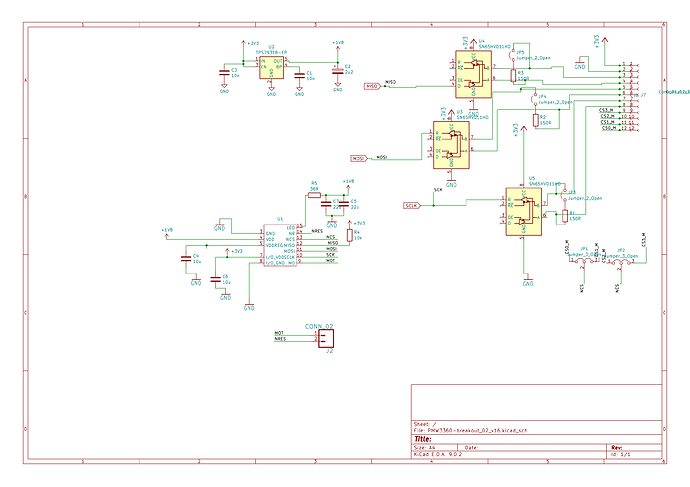
Task: Select capacitor C4 below the +1V8 rail
Action: [x=184, y=258]
